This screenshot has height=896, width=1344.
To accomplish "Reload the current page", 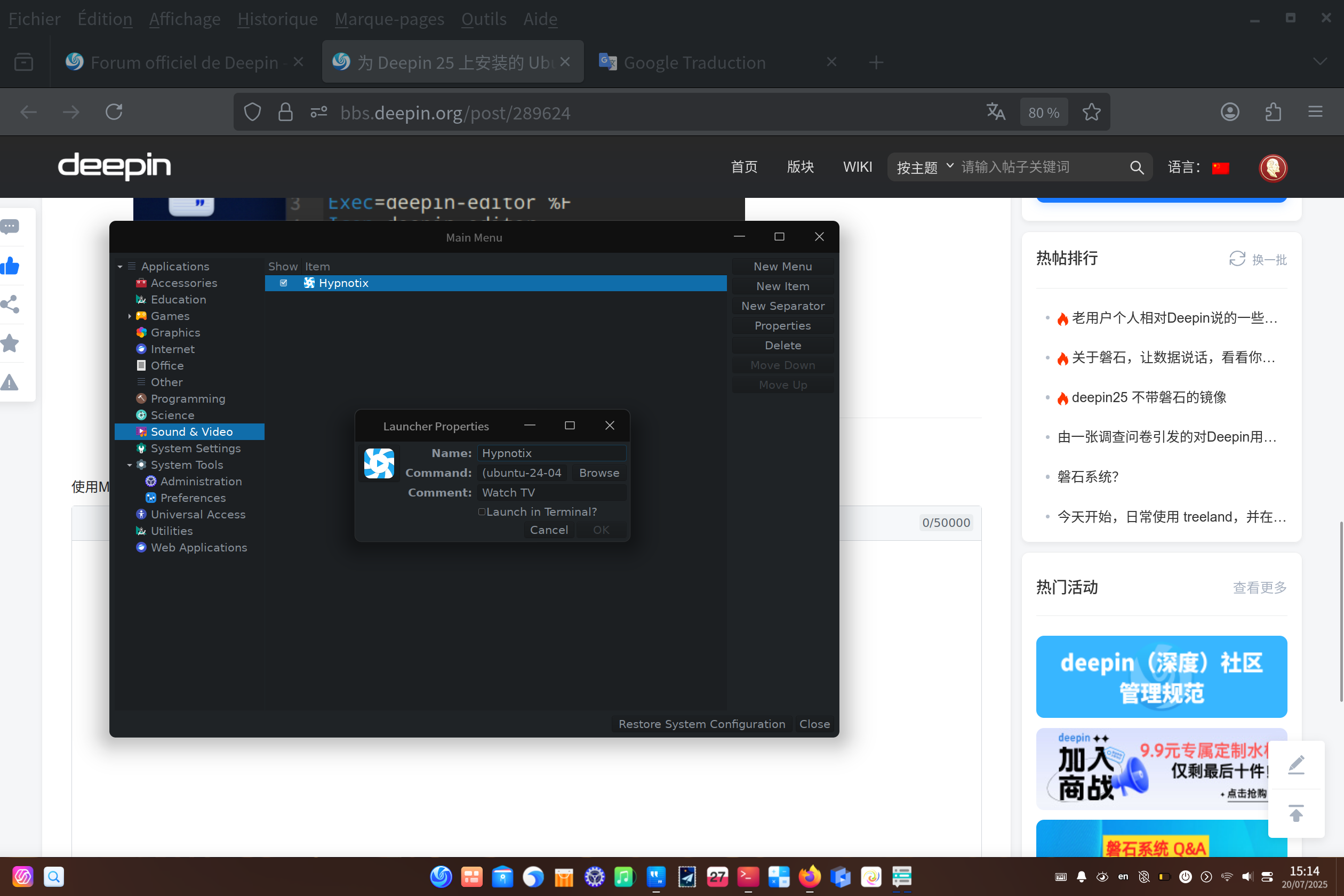I will pos(114,112).
